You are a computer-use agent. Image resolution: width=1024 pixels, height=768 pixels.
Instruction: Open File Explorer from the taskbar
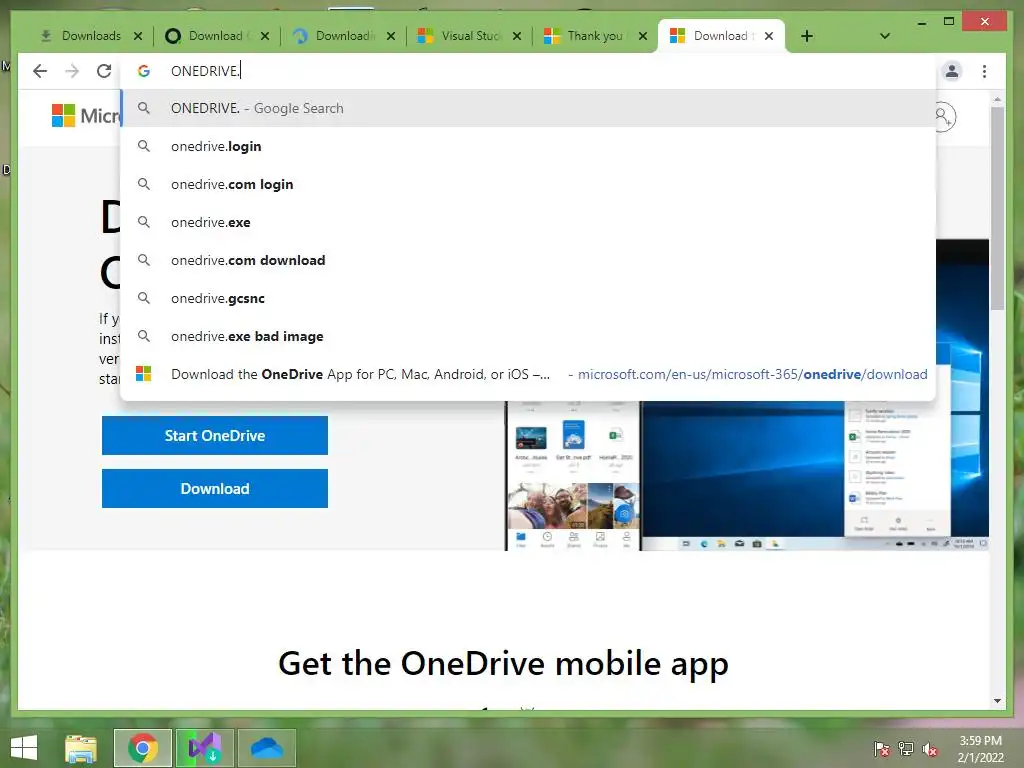click(x=81, y=748)
